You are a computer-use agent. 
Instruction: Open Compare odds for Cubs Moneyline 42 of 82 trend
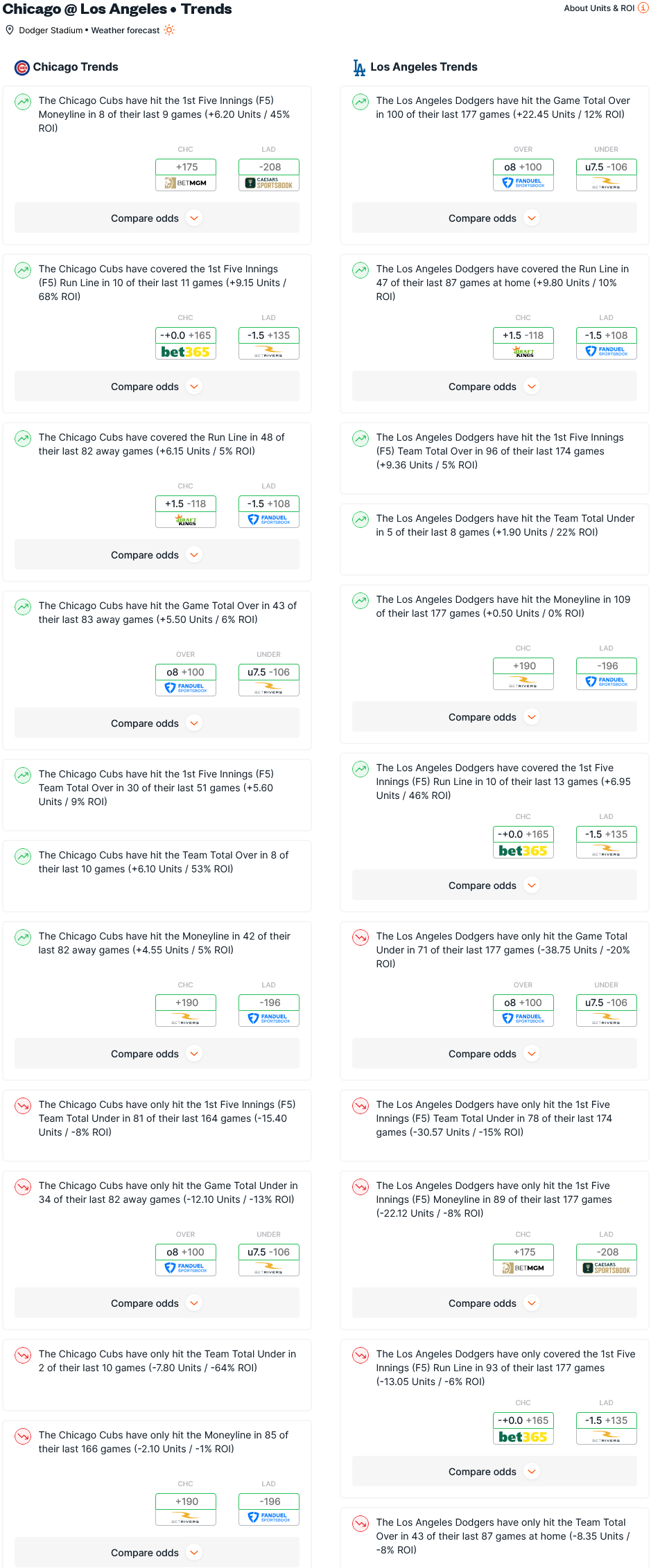[157, 1054]
